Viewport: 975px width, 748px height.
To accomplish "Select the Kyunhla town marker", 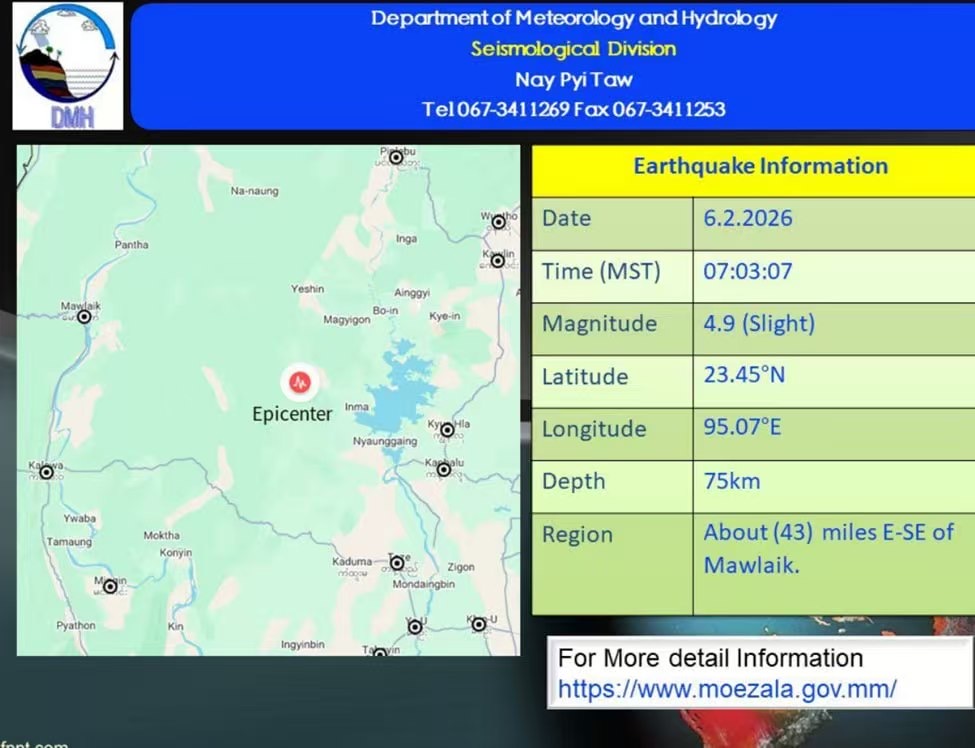I will (447, 430).
